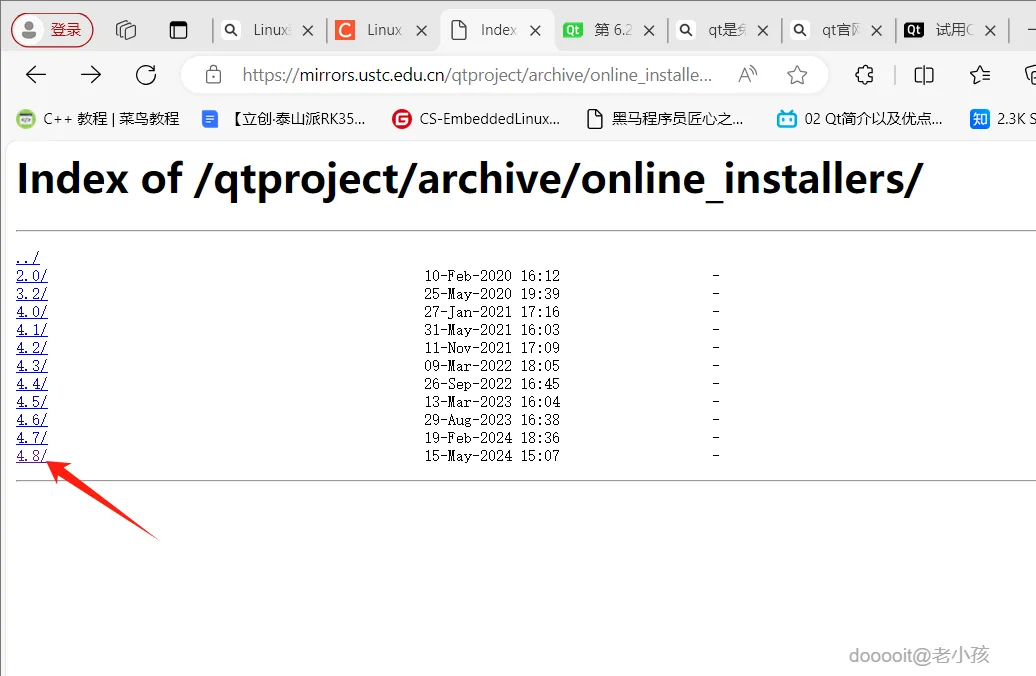Open the 4.6/ directory link
Viewport: 1036px width, 676px height.
pyautogui.click(x=32, y=420)
